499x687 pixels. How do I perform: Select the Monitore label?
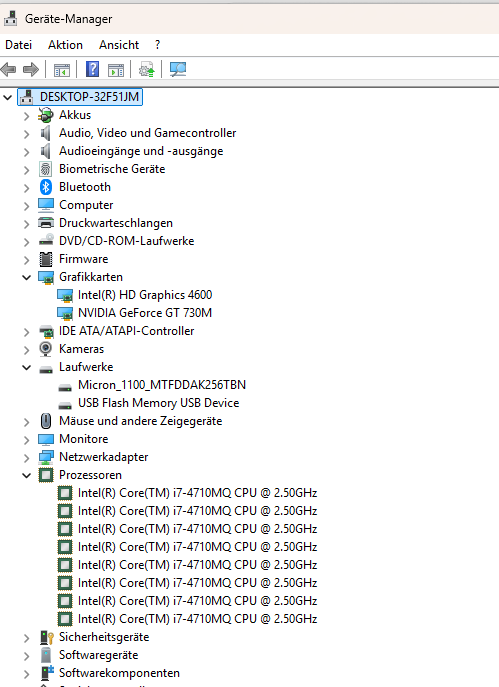coord(84,439)
